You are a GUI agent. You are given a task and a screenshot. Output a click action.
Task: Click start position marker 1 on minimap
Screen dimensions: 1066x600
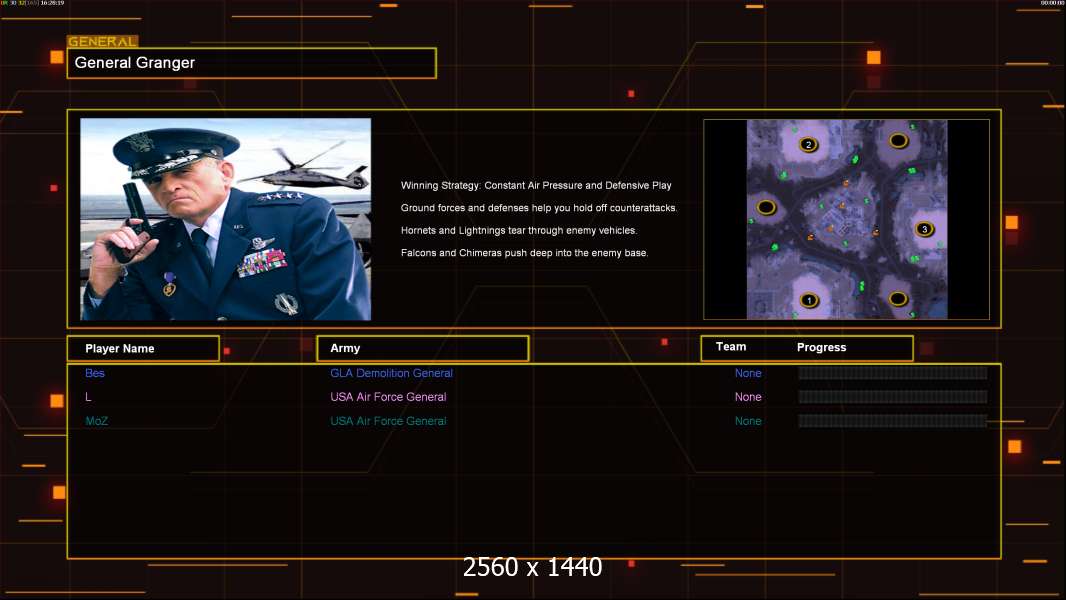point(809,300)
